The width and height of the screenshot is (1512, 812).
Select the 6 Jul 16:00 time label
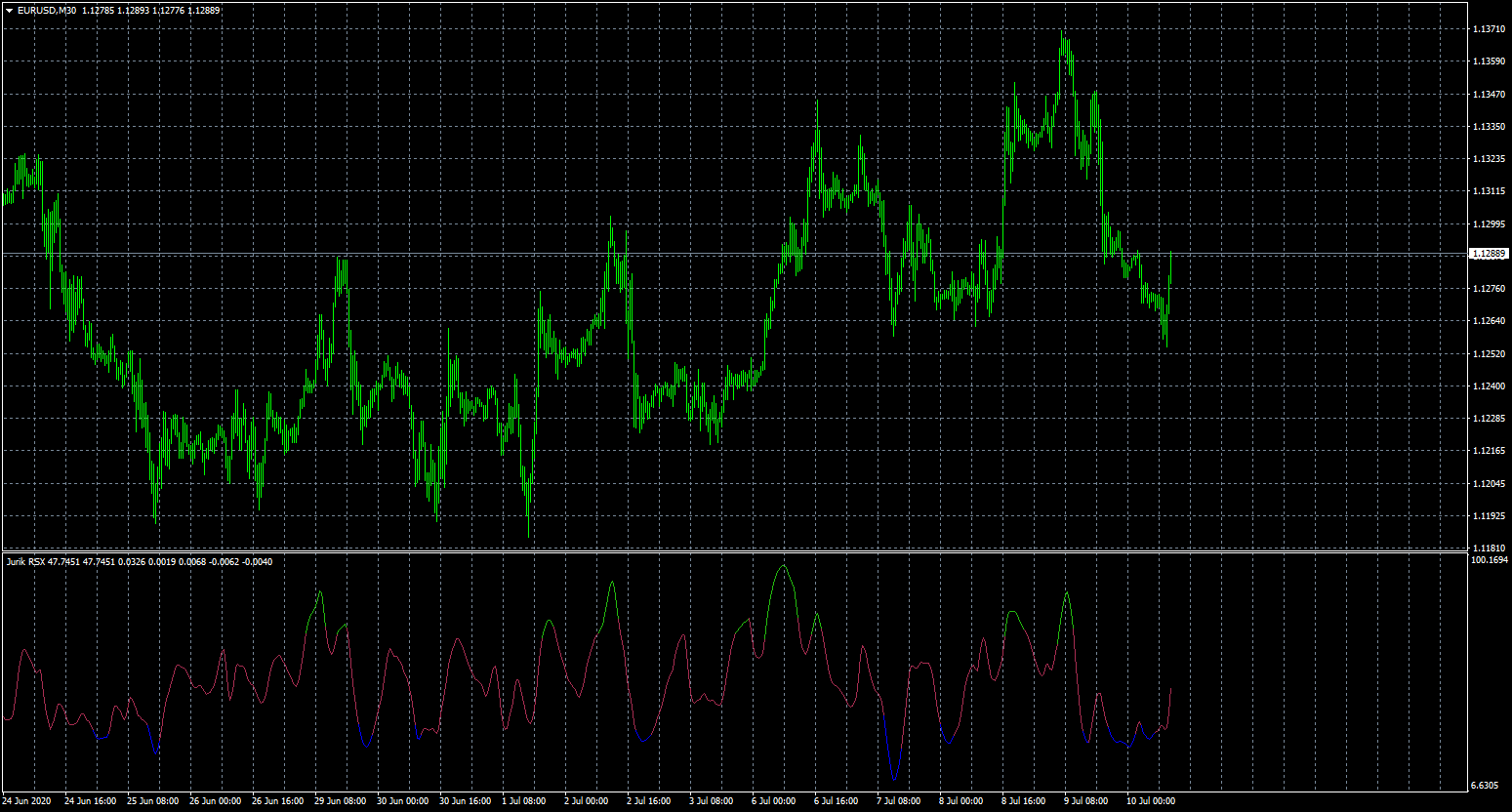pos(838,801)
